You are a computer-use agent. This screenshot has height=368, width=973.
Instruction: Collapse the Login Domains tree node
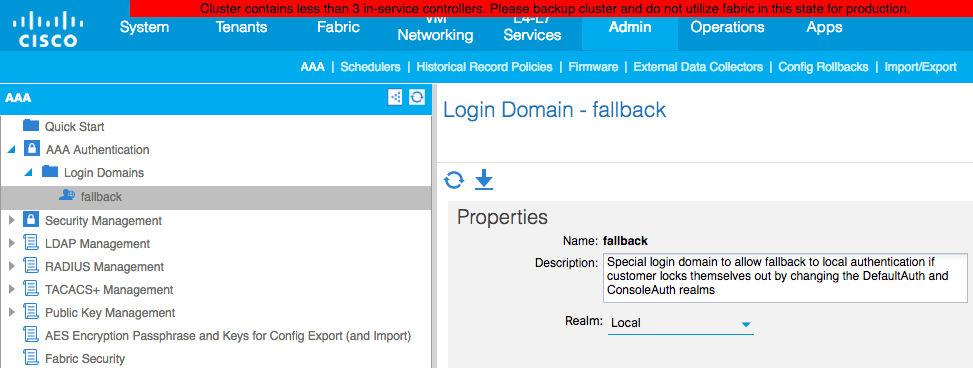29,173
